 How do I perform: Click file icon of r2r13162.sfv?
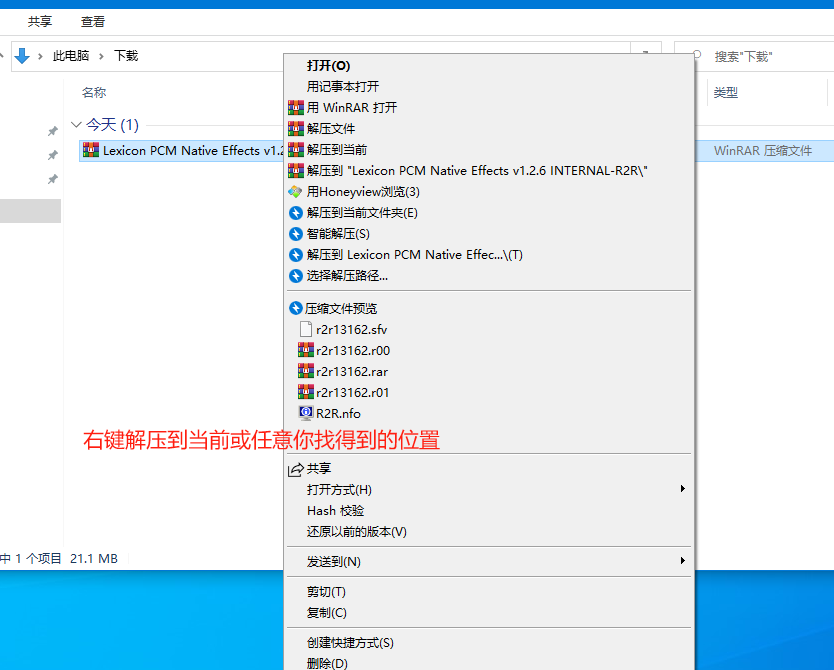click(306, 329)
